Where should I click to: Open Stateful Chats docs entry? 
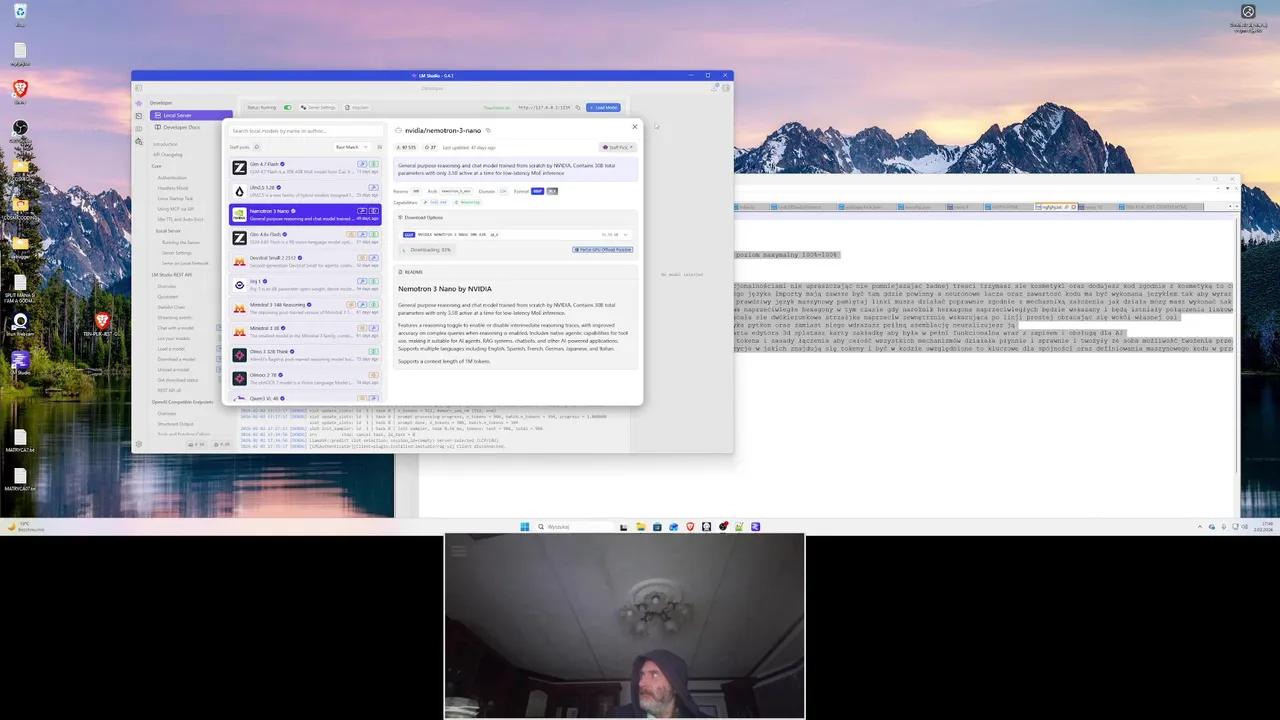(x=172, y=307)
